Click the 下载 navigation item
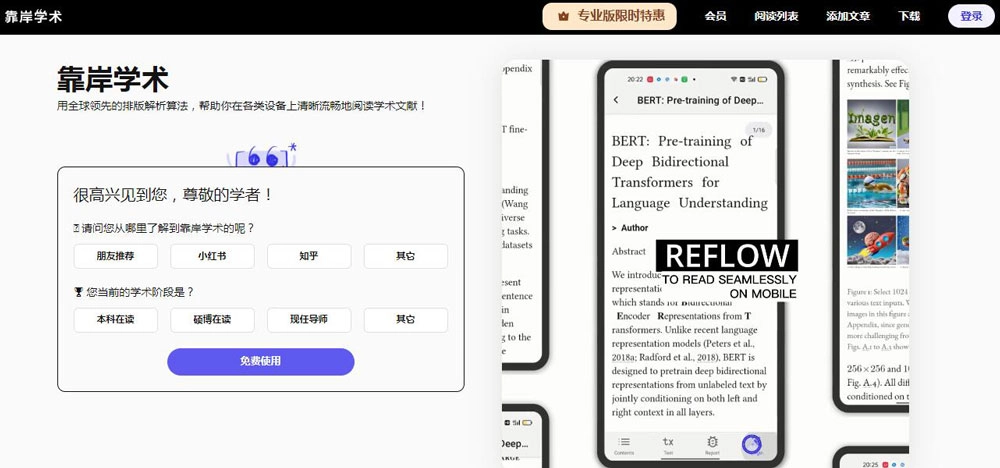Image resolution: width=1000 pixels, height=468 pixels. click(909, 17)
